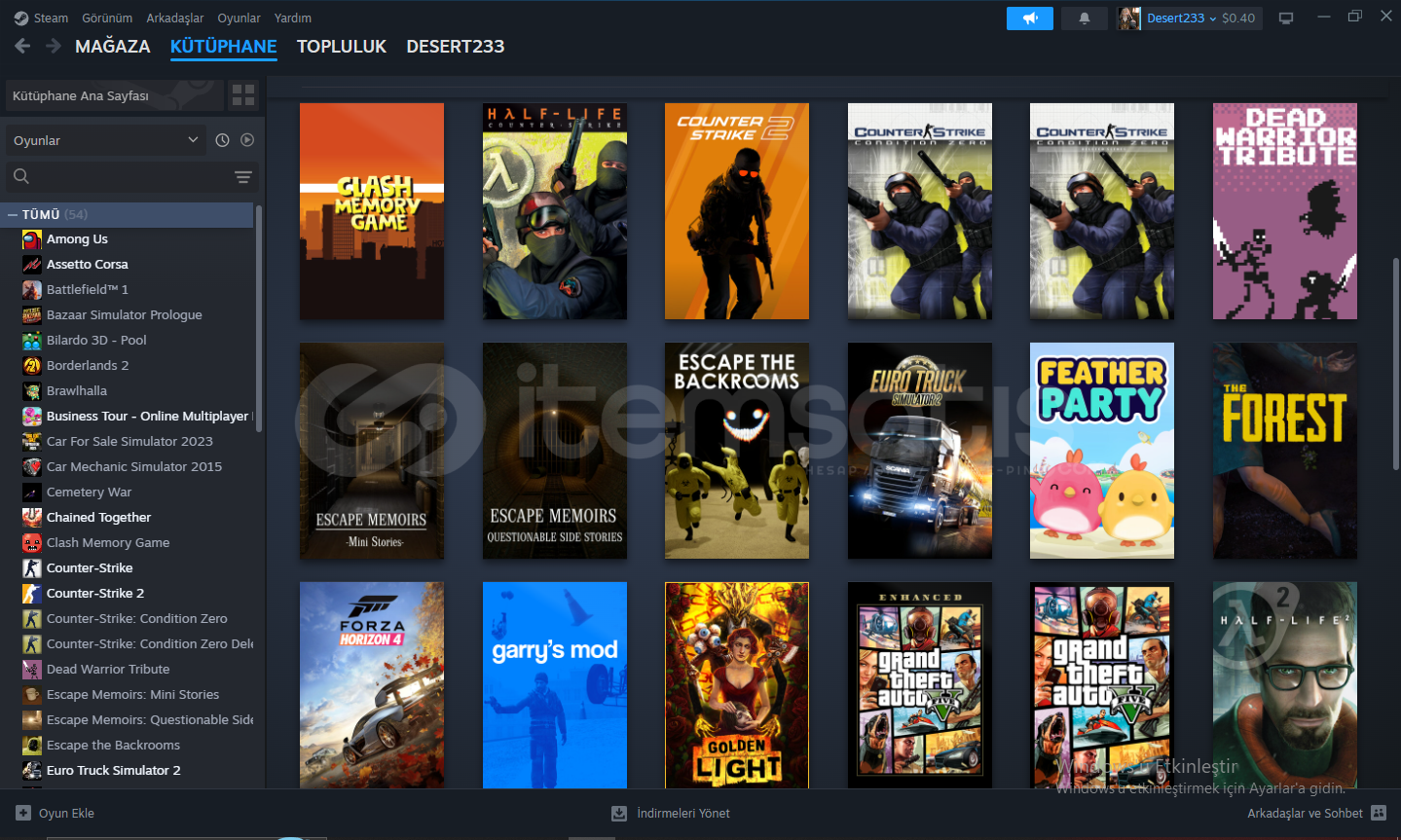The height and width of the screenshot is (840, 1401).
Task: Open the Escape the Backrooms cover
Action: 737,451
